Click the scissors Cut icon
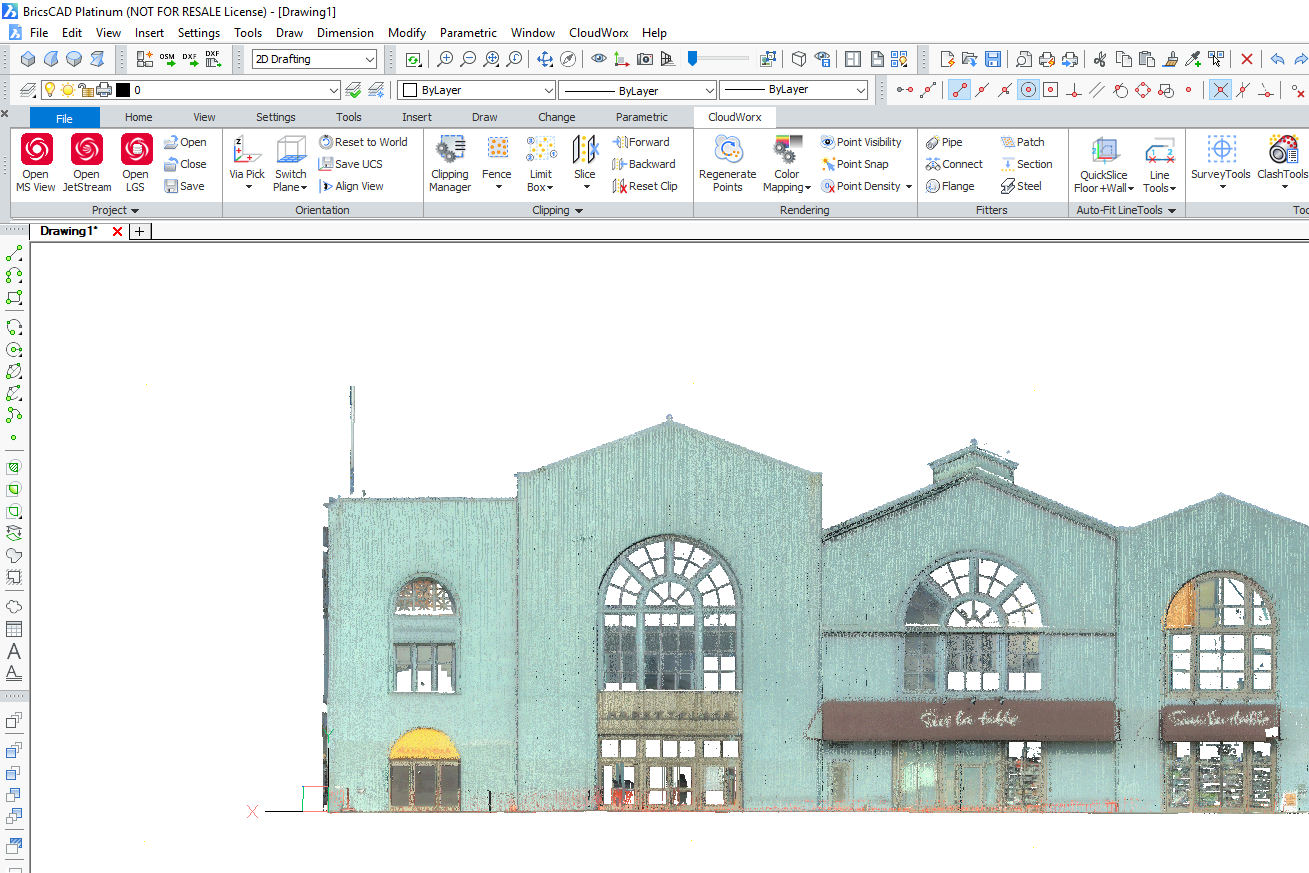Image resolution: width=1309 pixels, height=873 pixels. (1100, 59)
